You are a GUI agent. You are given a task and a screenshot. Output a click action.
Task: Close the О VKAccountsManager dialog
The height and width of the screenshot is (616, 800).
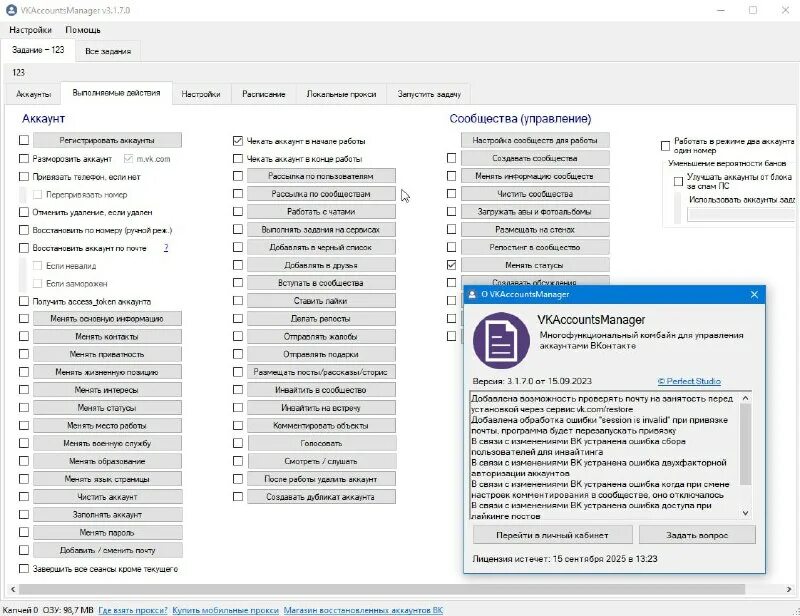click(x=754, y=294)
